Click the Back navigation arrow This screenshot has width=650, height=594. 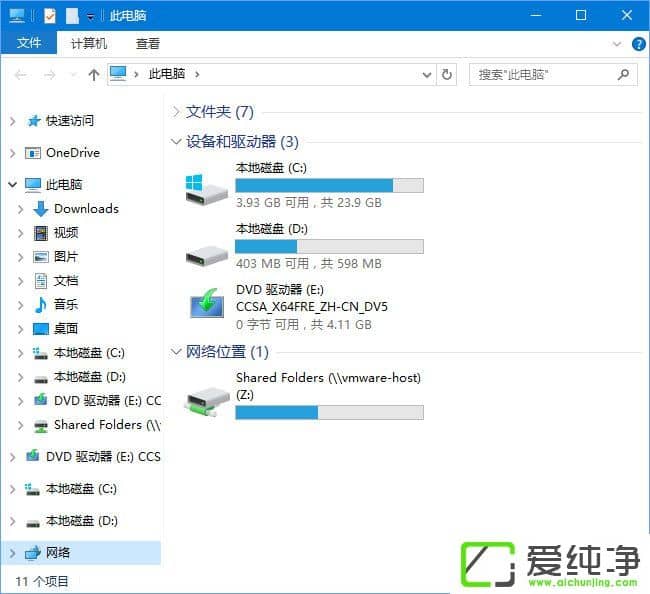tap(20, 75)
